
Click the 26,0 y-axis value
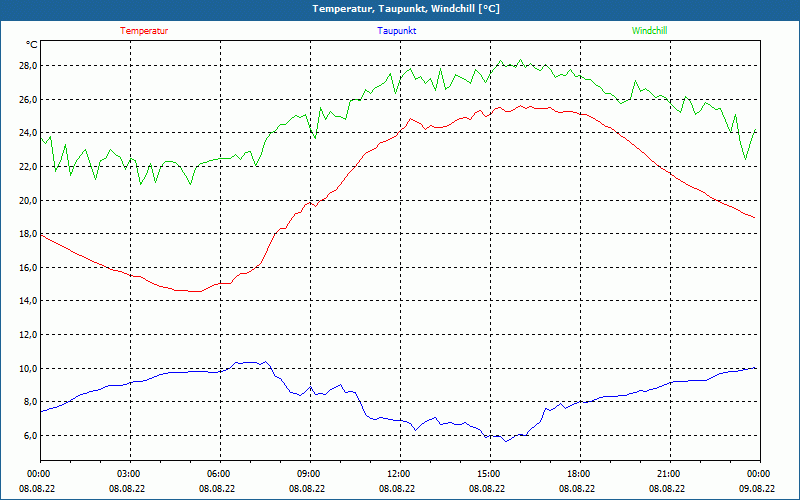pos(28,99)
